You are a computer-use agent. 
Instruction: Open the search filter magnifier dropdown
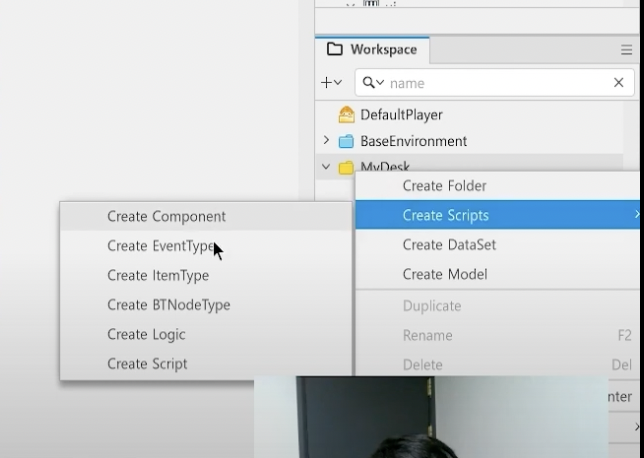(373, 83)
